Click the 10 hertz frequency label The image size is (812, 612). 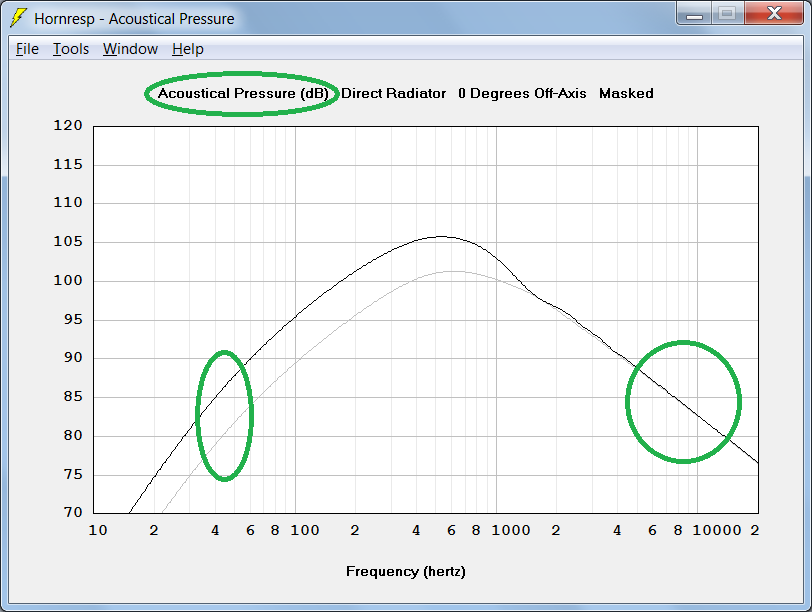[x=98, y=530]
